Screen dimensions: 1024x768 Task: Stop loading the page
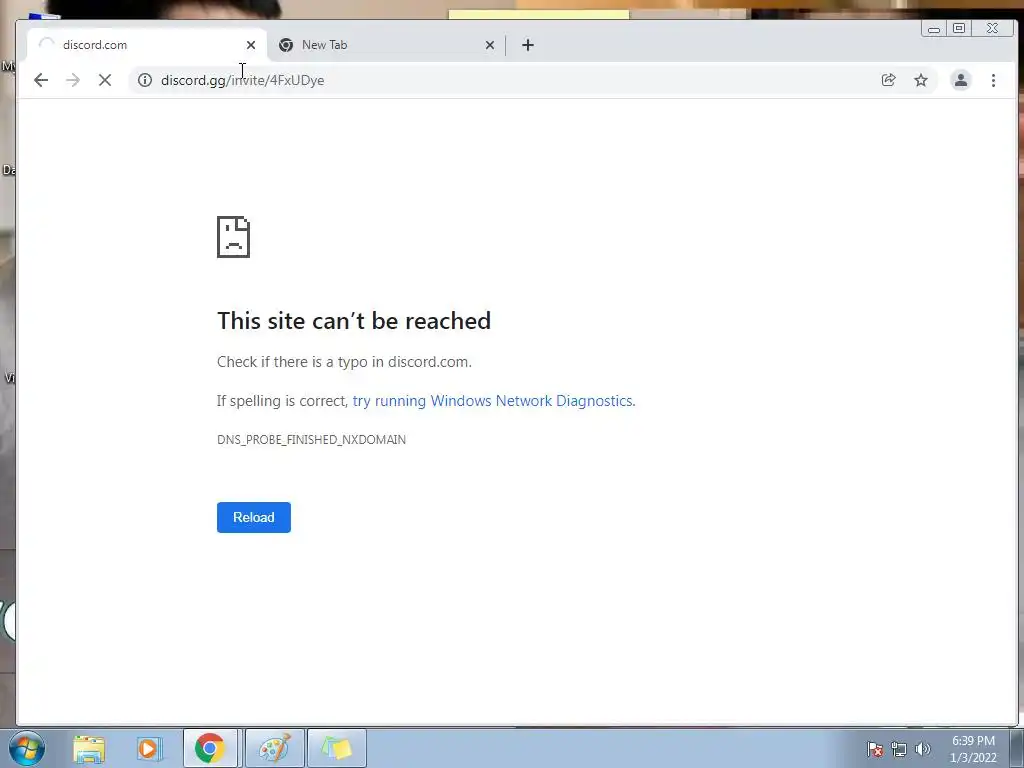tap(104, 80)
